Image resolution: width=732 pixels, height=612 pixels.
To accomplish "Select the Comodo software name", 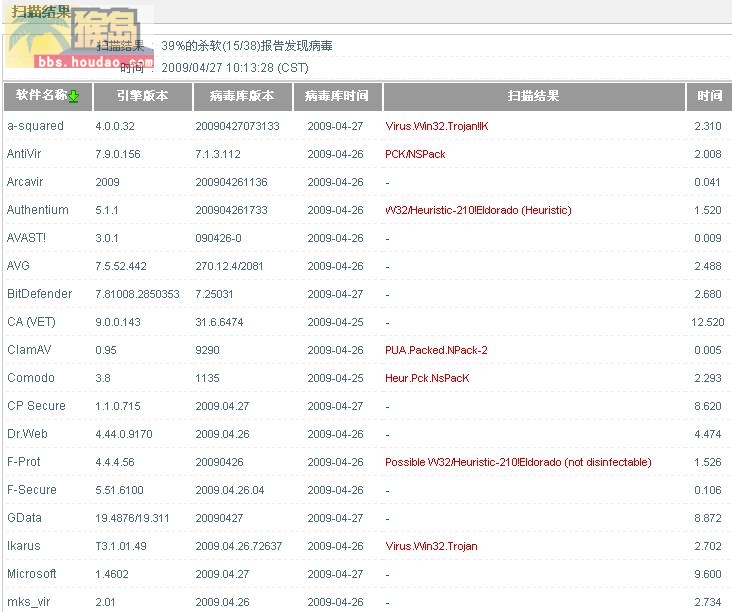I will [x=31, y=378].
